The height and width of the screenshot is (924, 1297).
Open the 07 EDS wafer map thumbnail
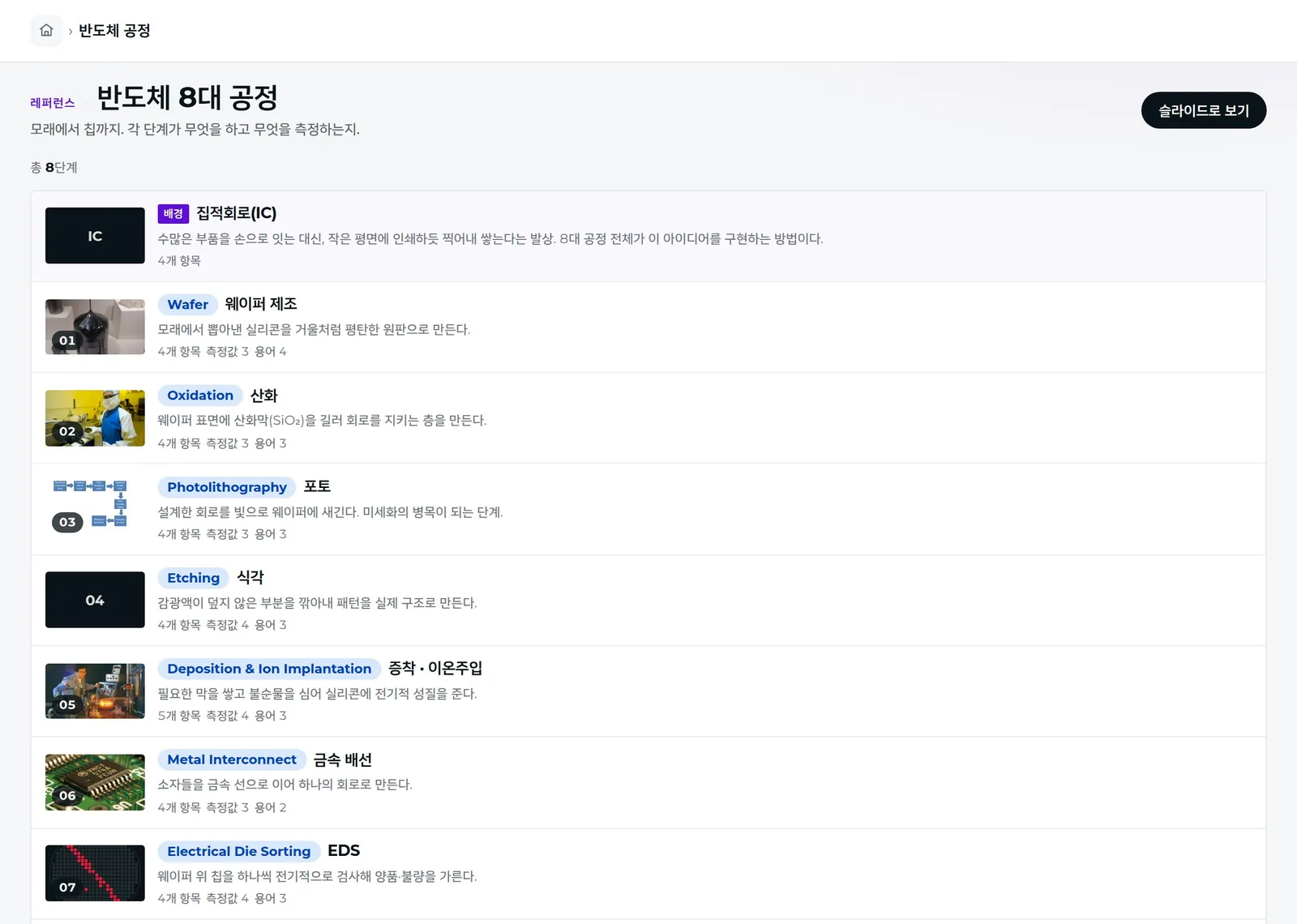click(x=95, y=873)
